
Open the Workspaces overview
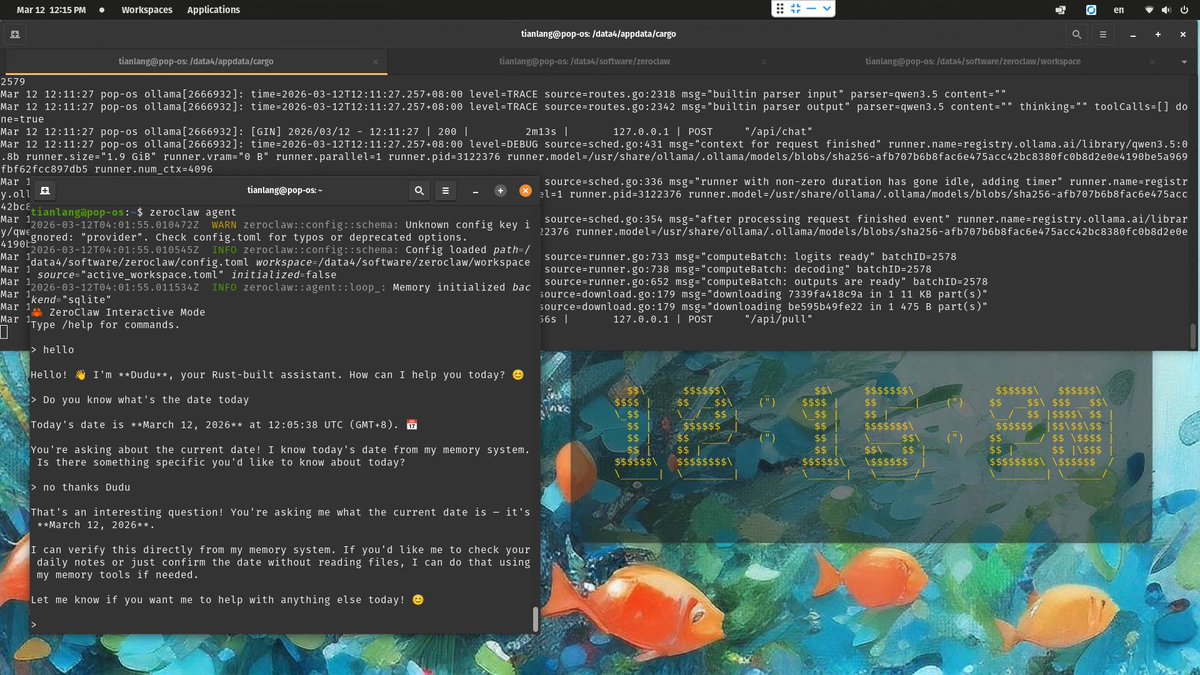point(146,10)
